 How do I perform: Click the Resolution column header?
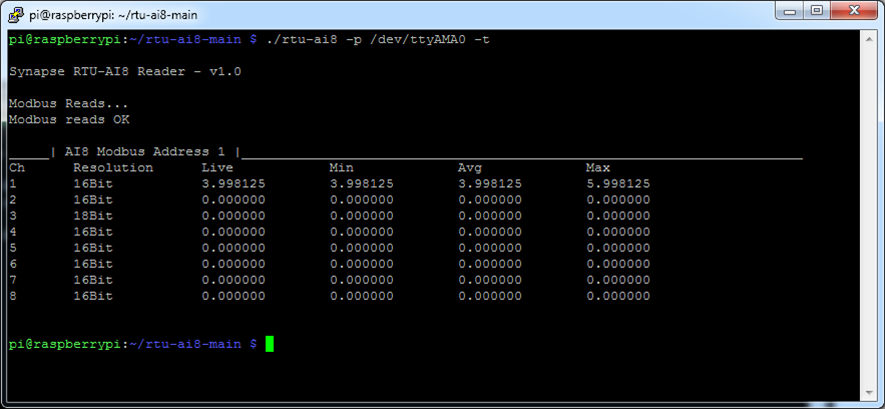pyautogui.click(x=113, y=168)
